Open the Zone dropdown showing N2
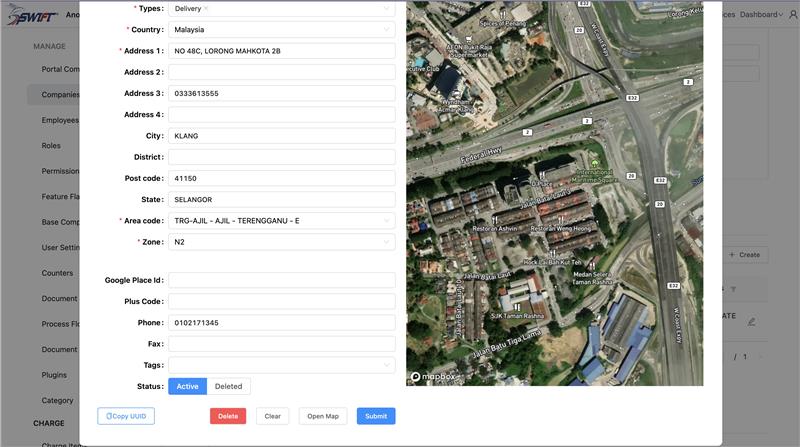The width and height of the screenshot is (800, 447). coord(282,242)
